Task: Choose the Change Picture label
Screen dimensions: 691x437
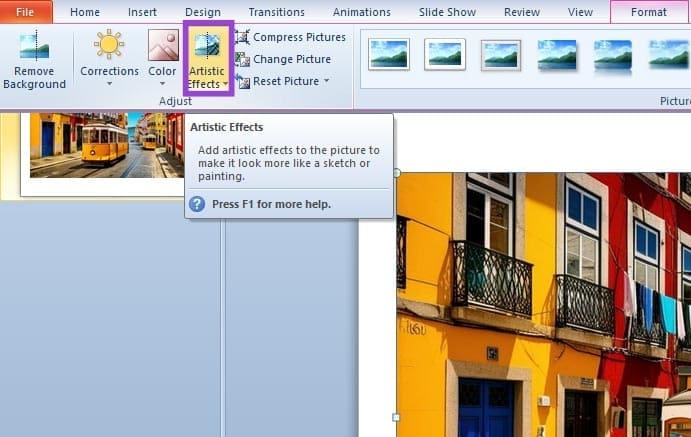Action: point(292,59)
